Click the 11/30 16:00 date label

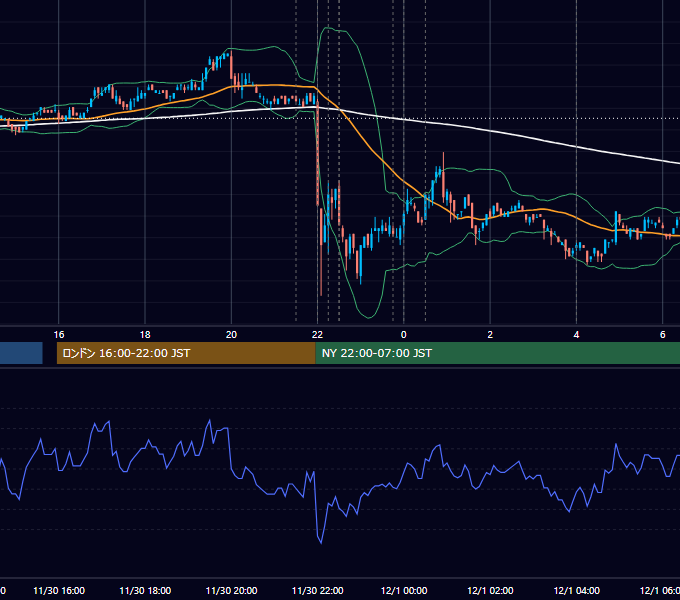tap(59, 590)
